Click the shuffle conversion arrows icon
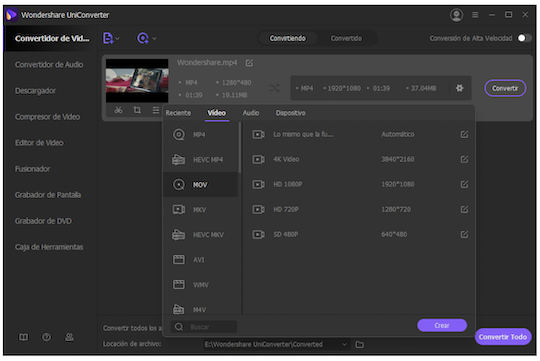 point(274,89)
